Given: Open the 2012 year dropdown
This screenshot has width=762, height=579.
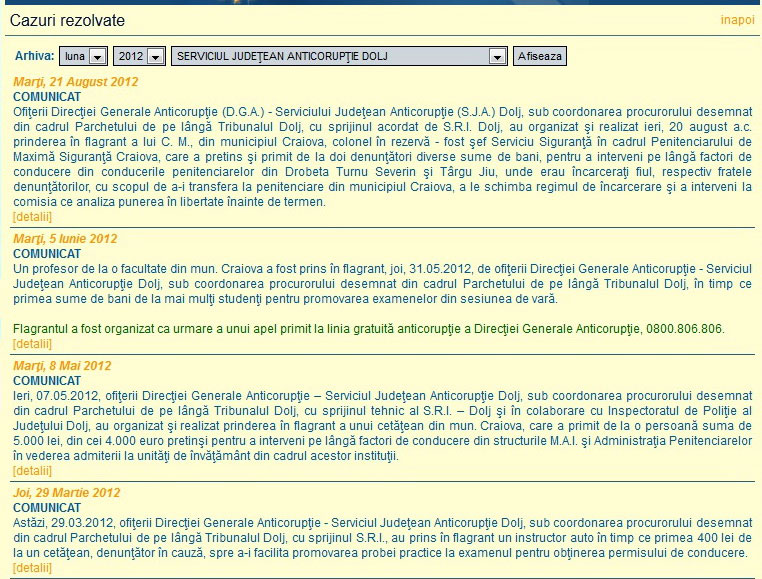Looking at the screenshot, I should point(139,56).
